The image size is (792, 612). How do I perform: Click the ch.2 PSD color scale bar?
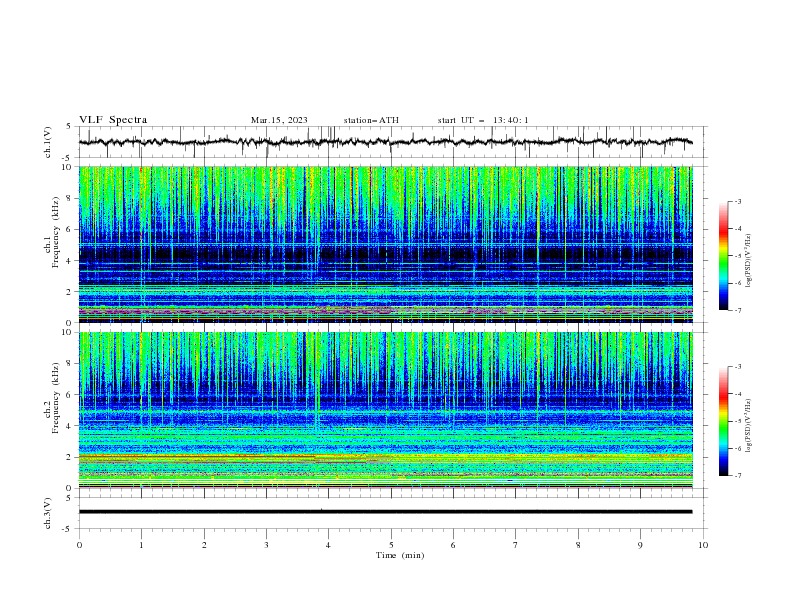point(724,421)
